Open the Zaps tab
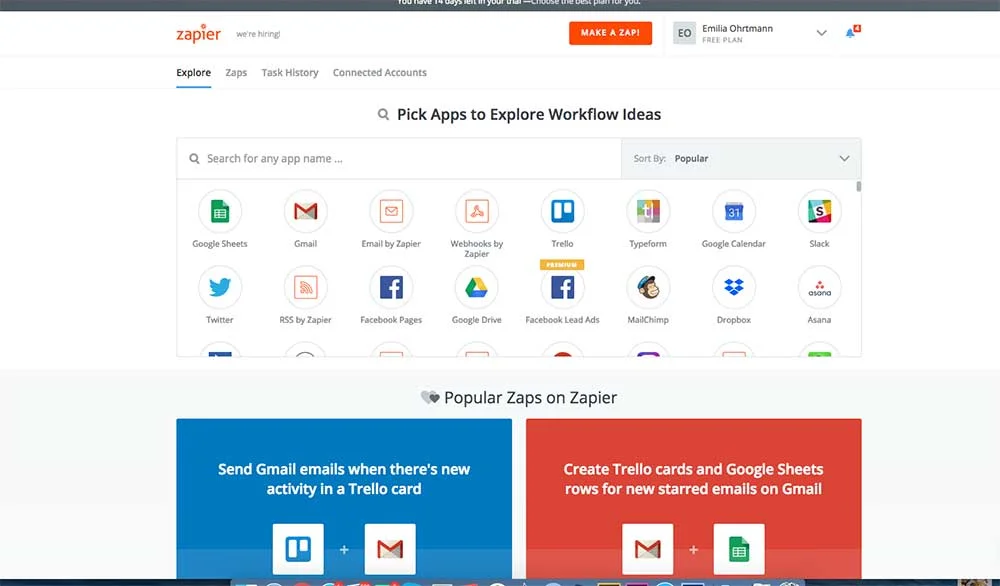The image size is (1000, 586). [236, 73]
